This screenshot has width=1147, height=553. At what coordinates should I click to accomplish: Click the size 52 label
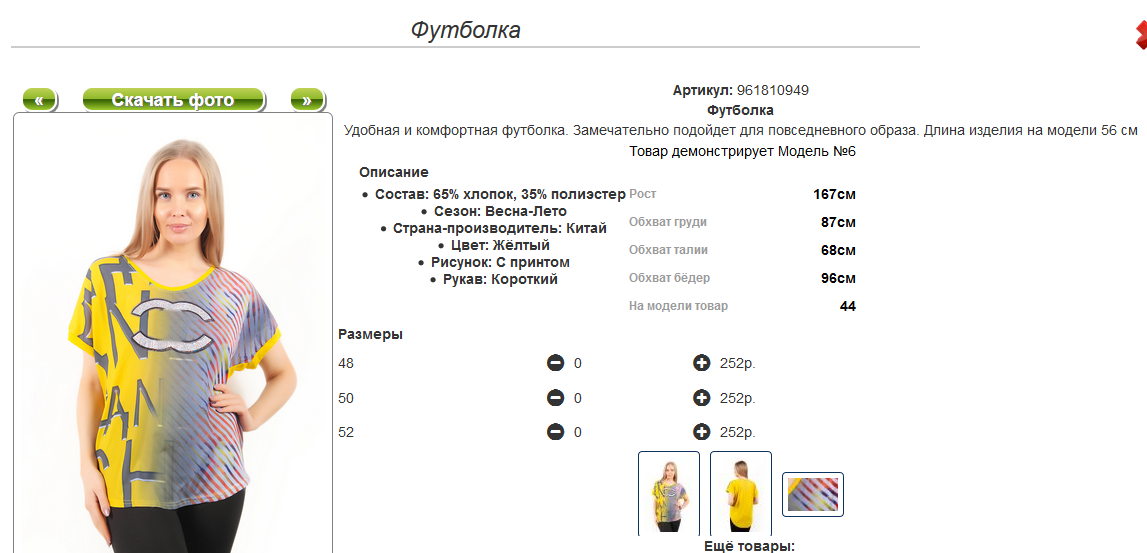point(346,432)
